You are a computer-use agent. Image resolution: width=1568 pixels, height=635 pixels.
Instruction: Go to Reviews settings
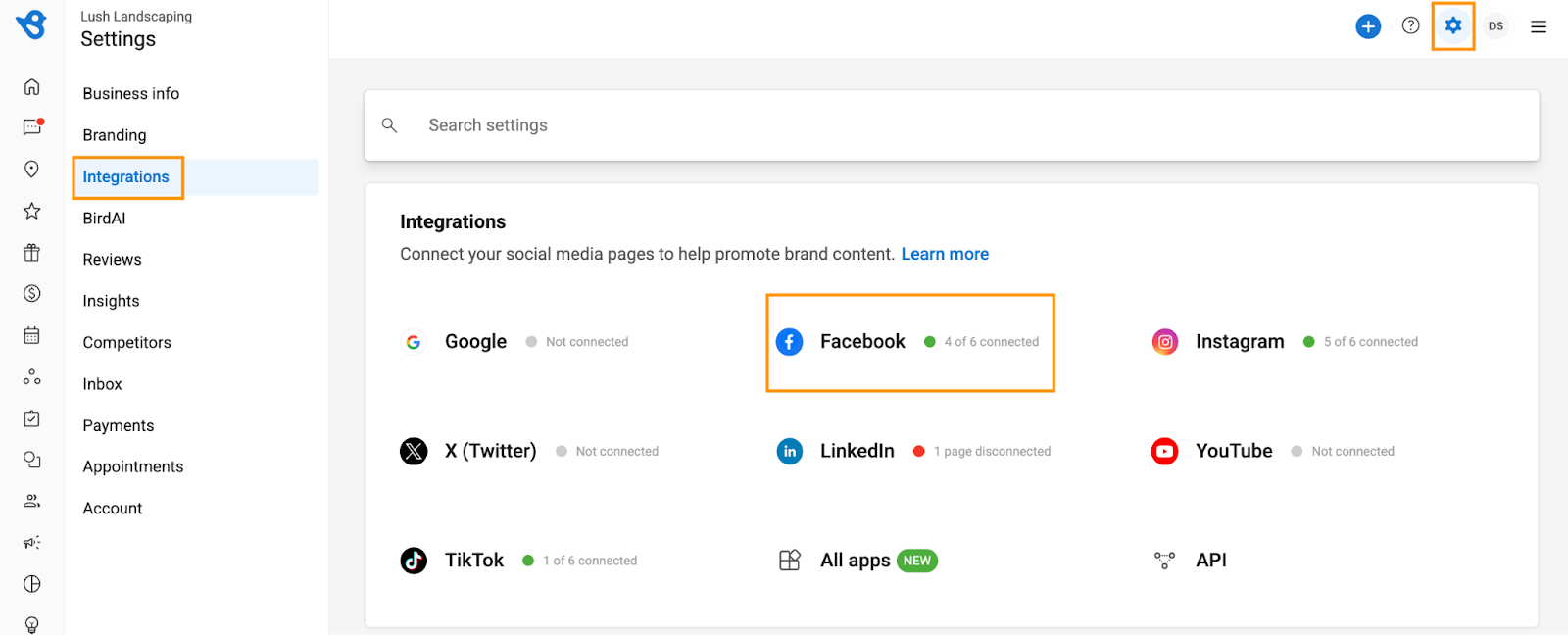tap(112, 260)
